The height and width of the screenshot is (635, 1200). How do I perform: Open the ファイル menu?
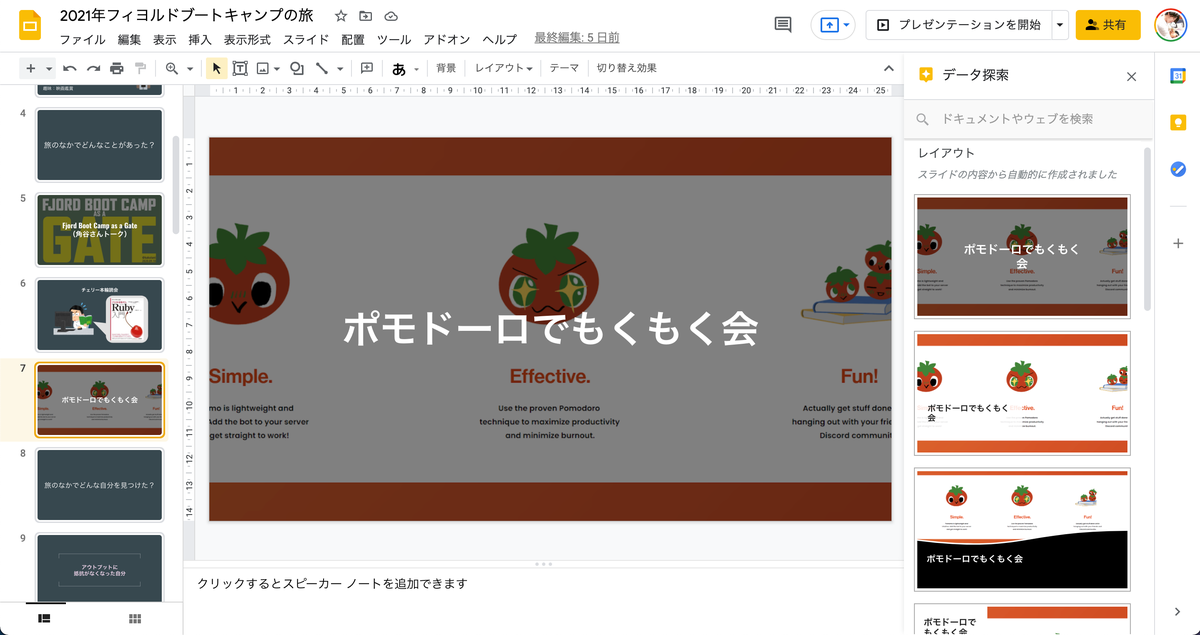83,40
